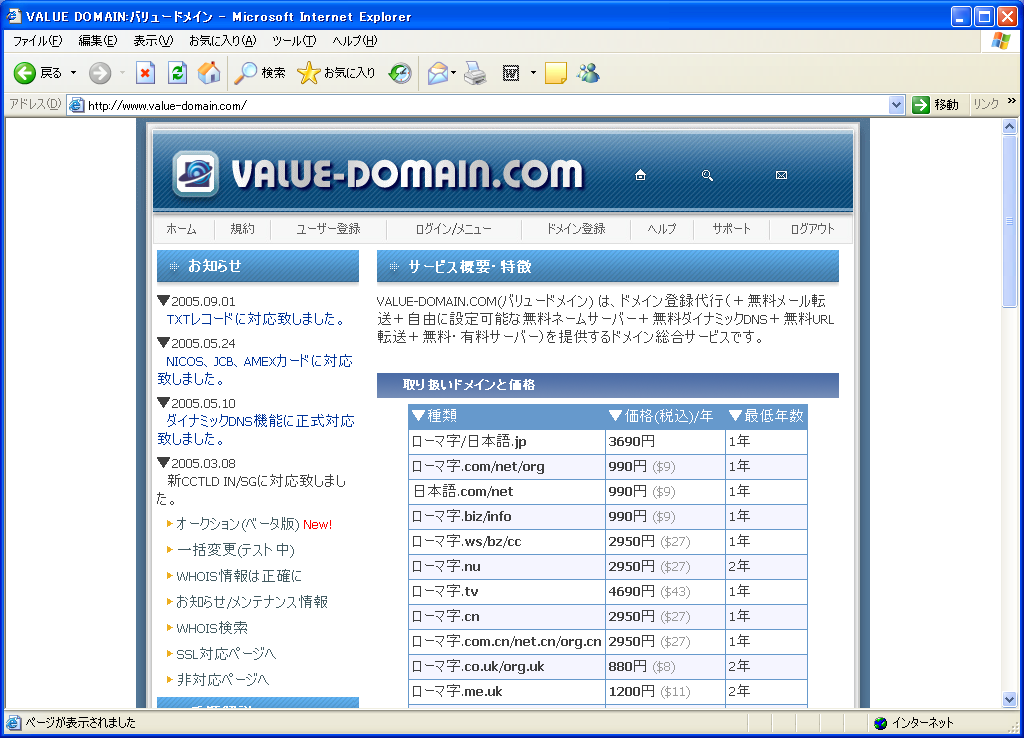
Task: Expand the Links (リンク) toolbar chevron
Action: point(1012,101)
